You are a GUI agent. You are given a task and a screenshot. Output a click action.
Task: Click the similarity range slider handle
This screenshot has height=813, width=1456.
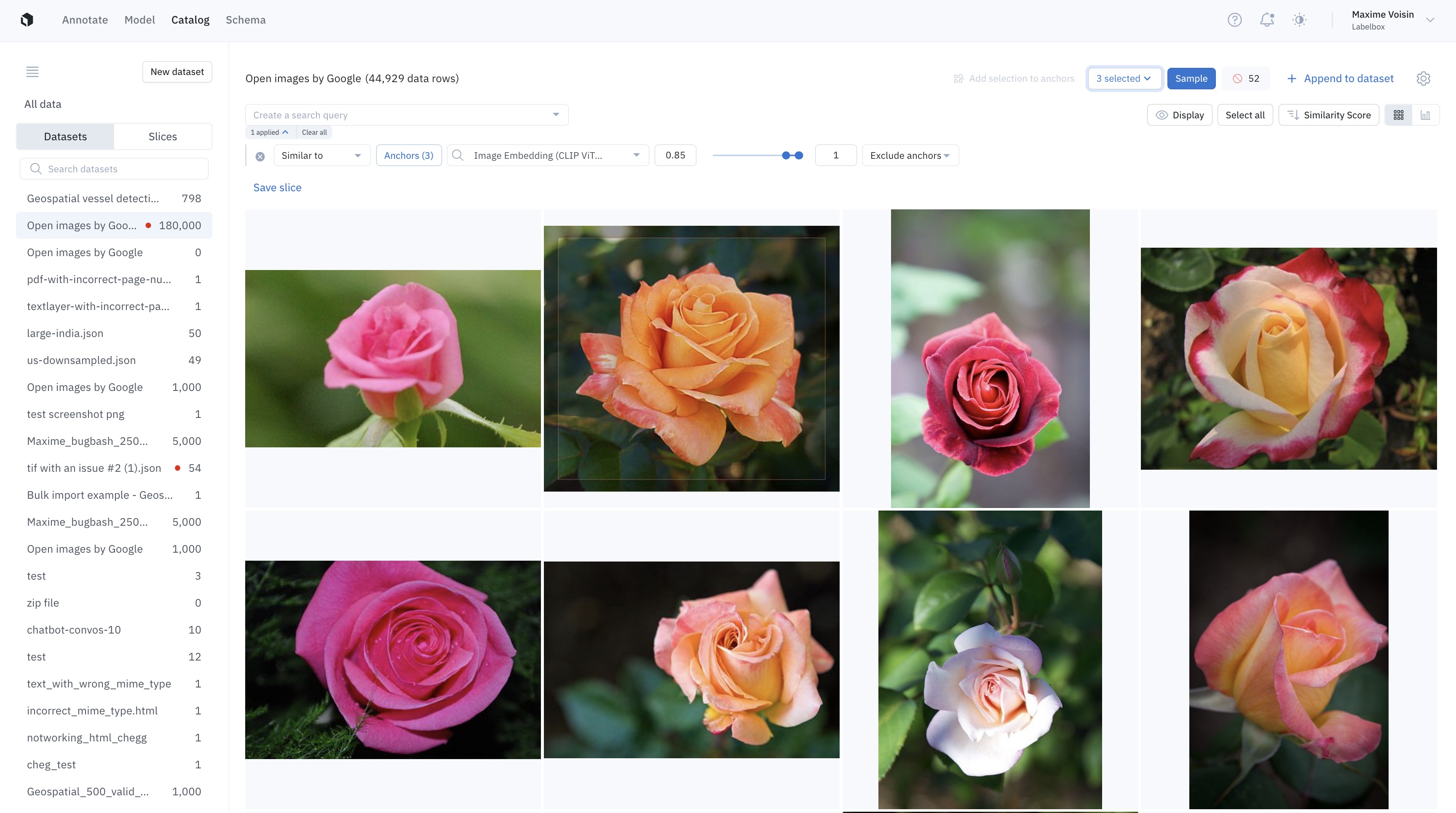(x=786, y=155)
